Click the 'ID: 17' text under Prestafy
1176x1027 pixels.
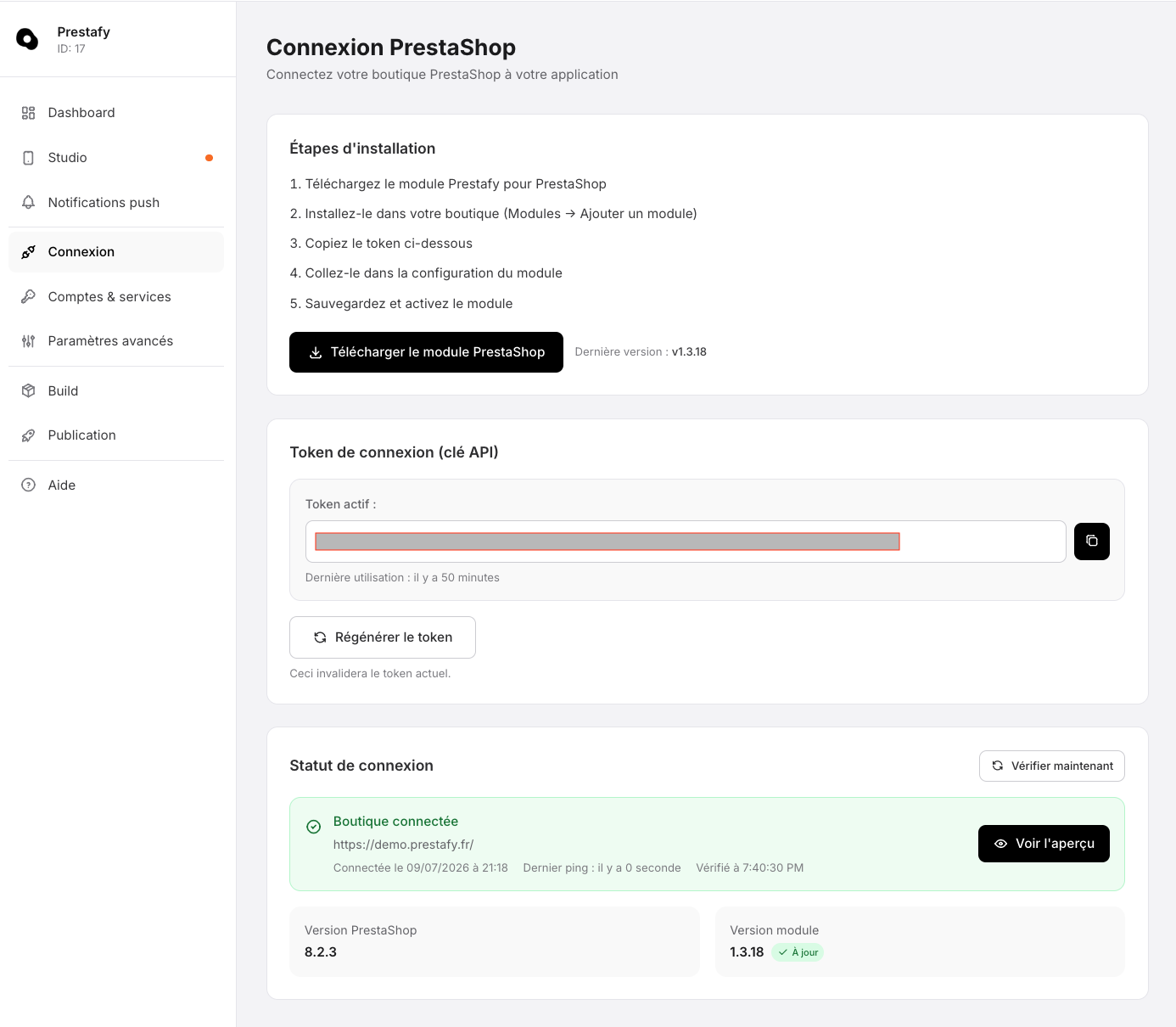pos(71,49)
